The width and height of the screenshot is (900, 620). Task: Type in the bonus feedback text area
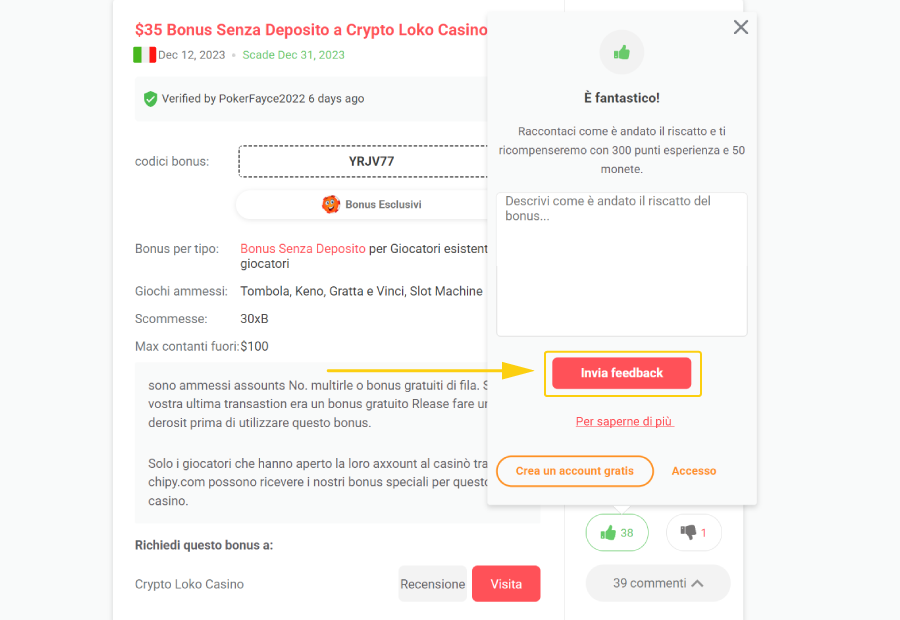click(x=622, y=264)
